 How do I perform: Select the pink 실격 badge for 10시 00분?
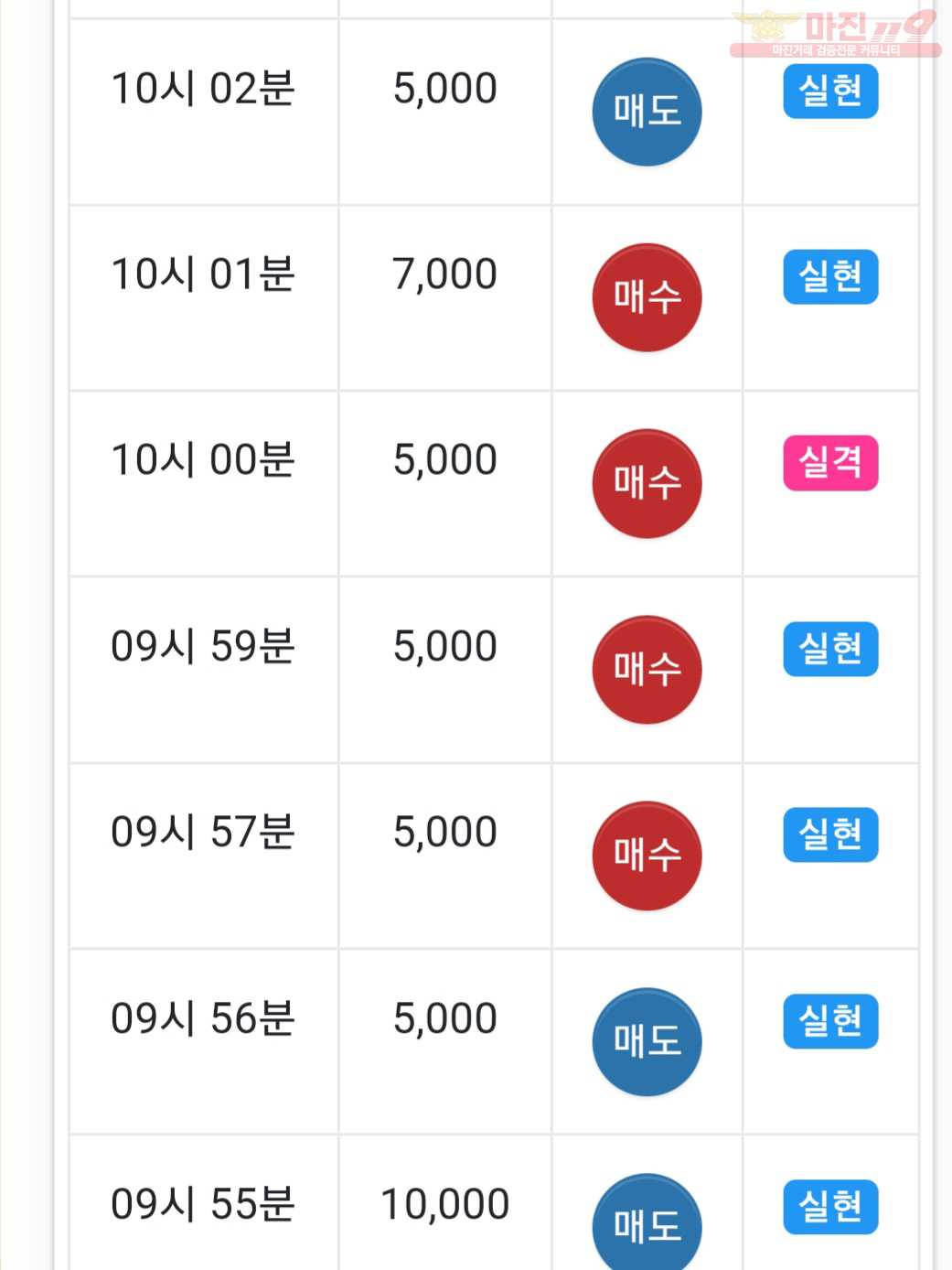point(830,462)
